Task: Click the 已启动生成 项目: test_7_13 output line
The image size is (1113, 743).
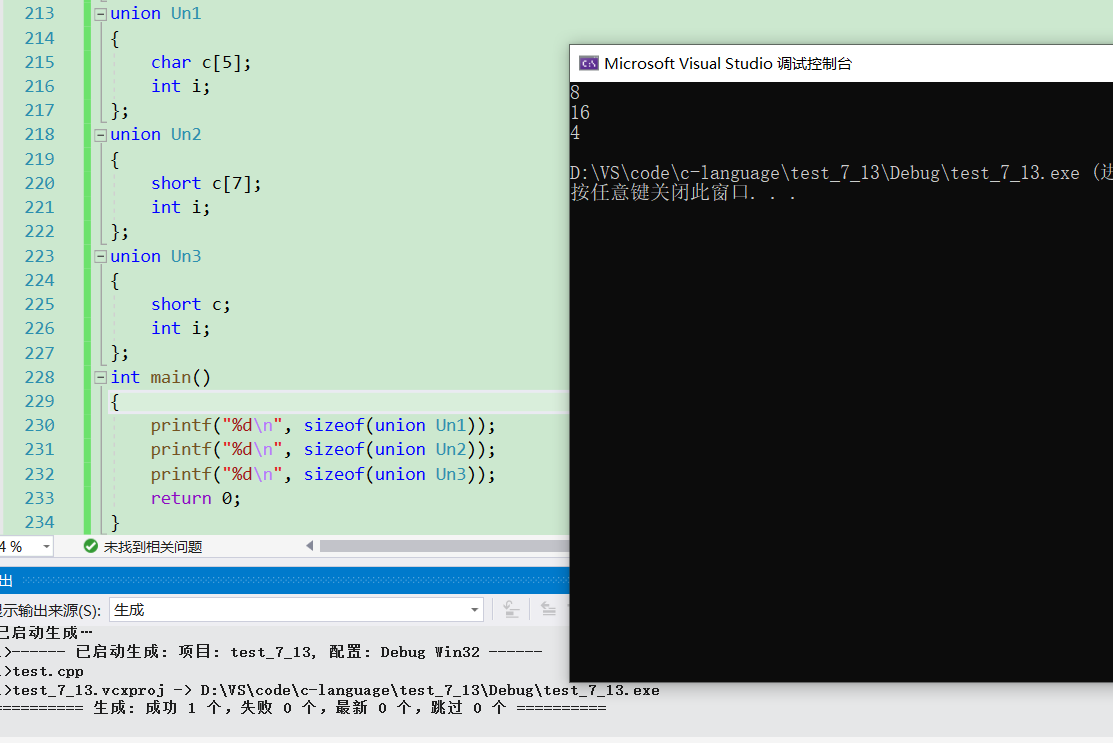Action: (271, 652)
